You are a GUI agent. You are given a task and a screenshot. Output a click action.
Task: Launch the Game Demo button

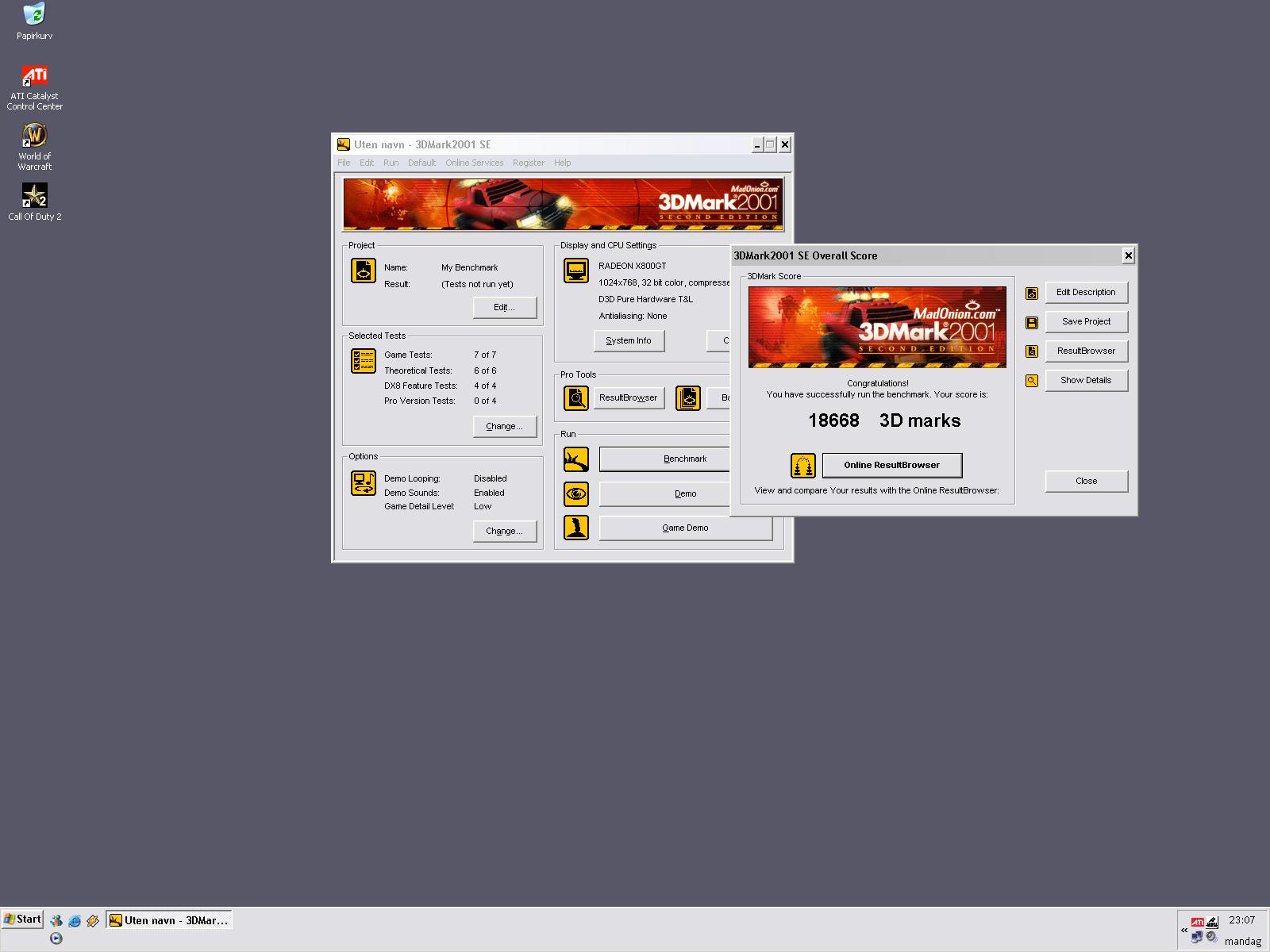point(686,528)
